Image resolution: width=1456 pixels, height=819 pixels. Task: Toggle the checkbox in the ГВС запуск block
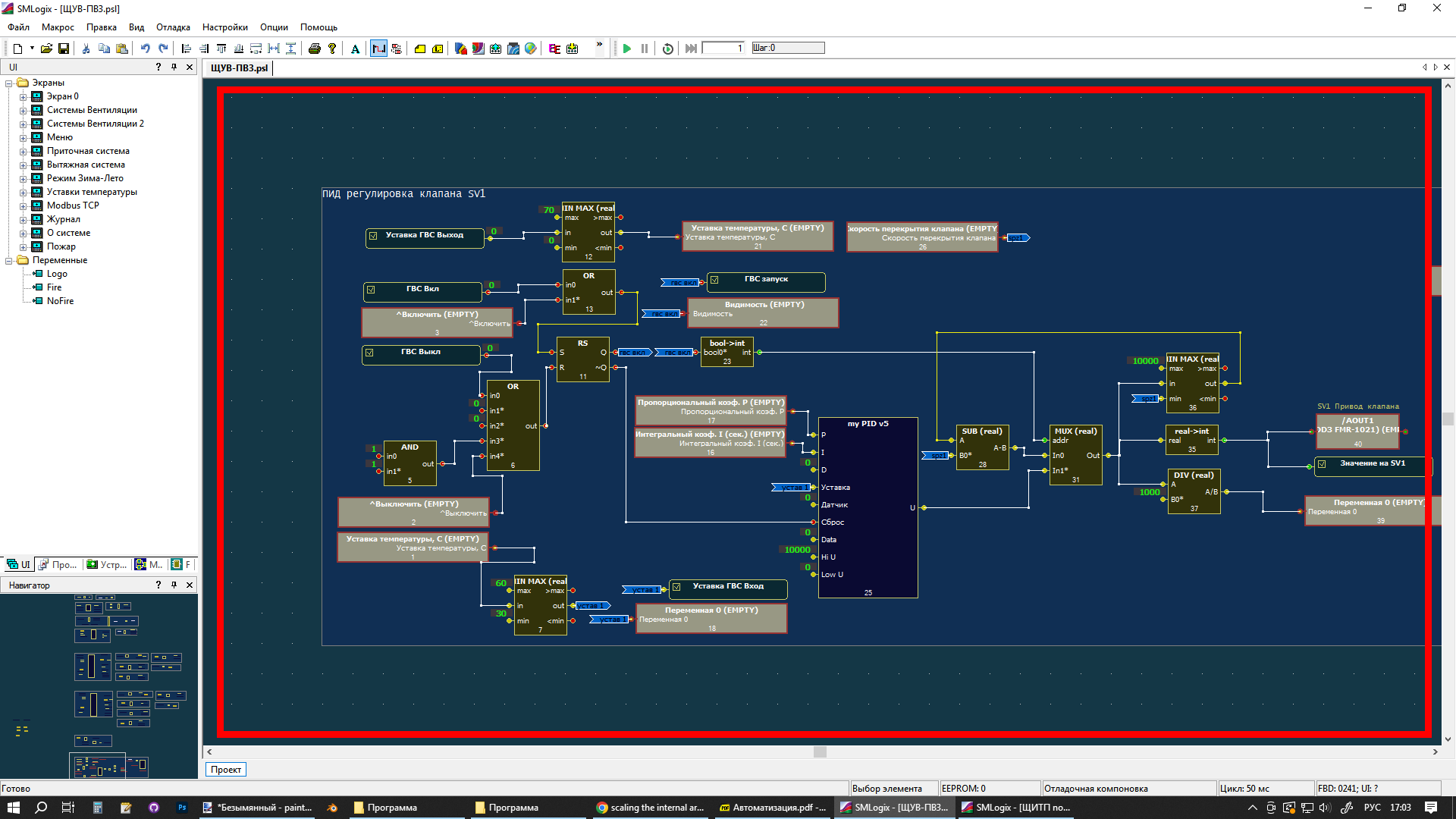[x=715, y=279]
